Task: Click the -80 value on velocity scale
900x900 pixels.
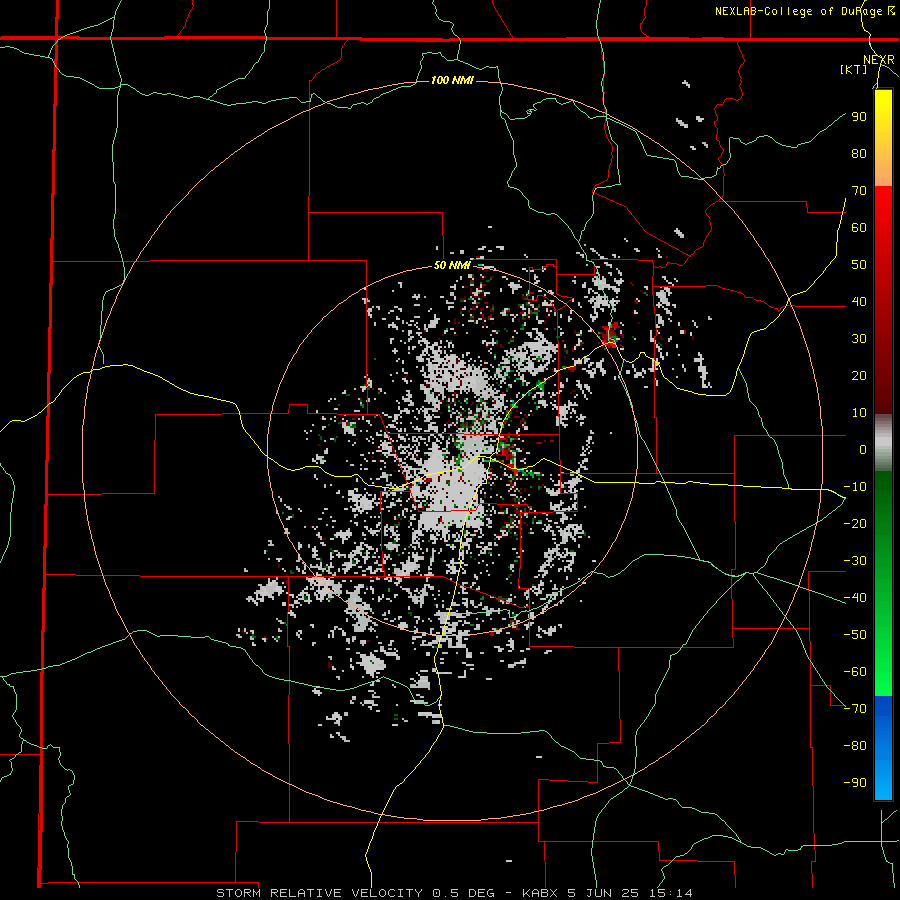Action: (x=855, y=746)
